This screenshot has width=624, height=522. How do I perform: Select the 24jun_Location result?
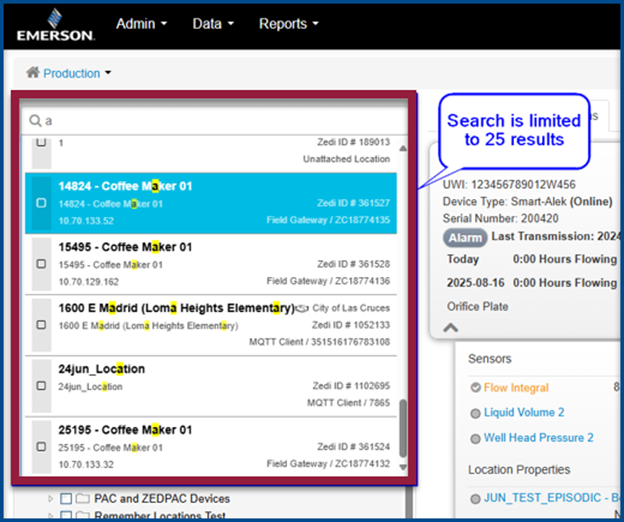[x=211, y=386]
